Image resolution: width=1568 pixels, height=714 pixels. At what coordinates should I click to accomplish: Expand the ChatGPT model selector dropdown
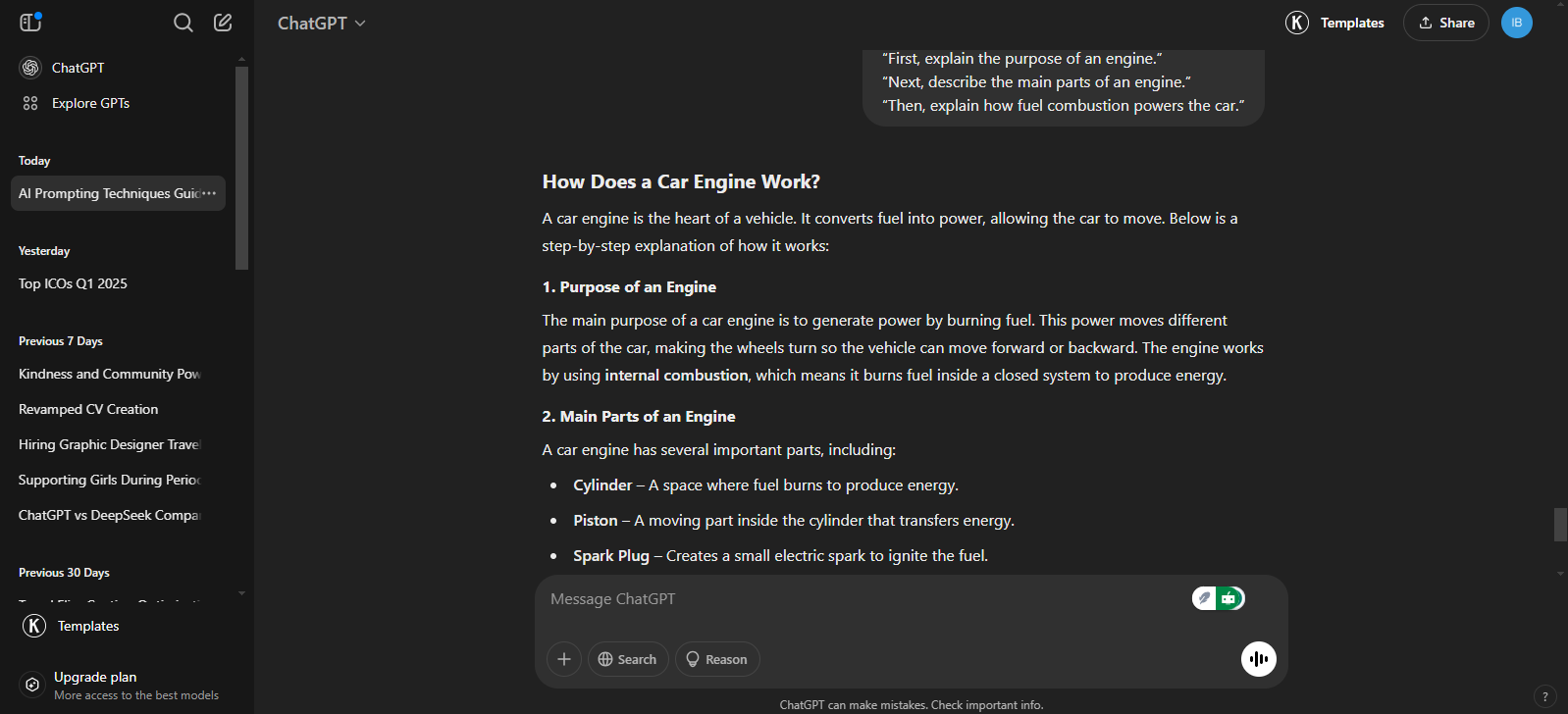(321, 23)
